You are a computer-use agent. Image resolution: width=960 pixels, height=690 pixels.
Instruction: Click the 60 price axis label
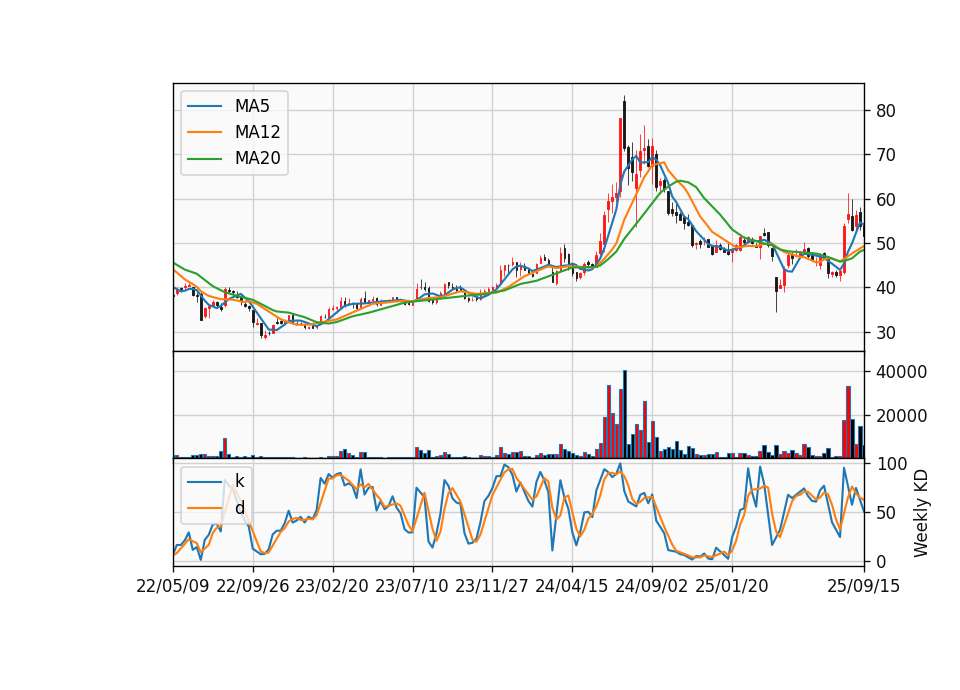click(x=886, y=200)
